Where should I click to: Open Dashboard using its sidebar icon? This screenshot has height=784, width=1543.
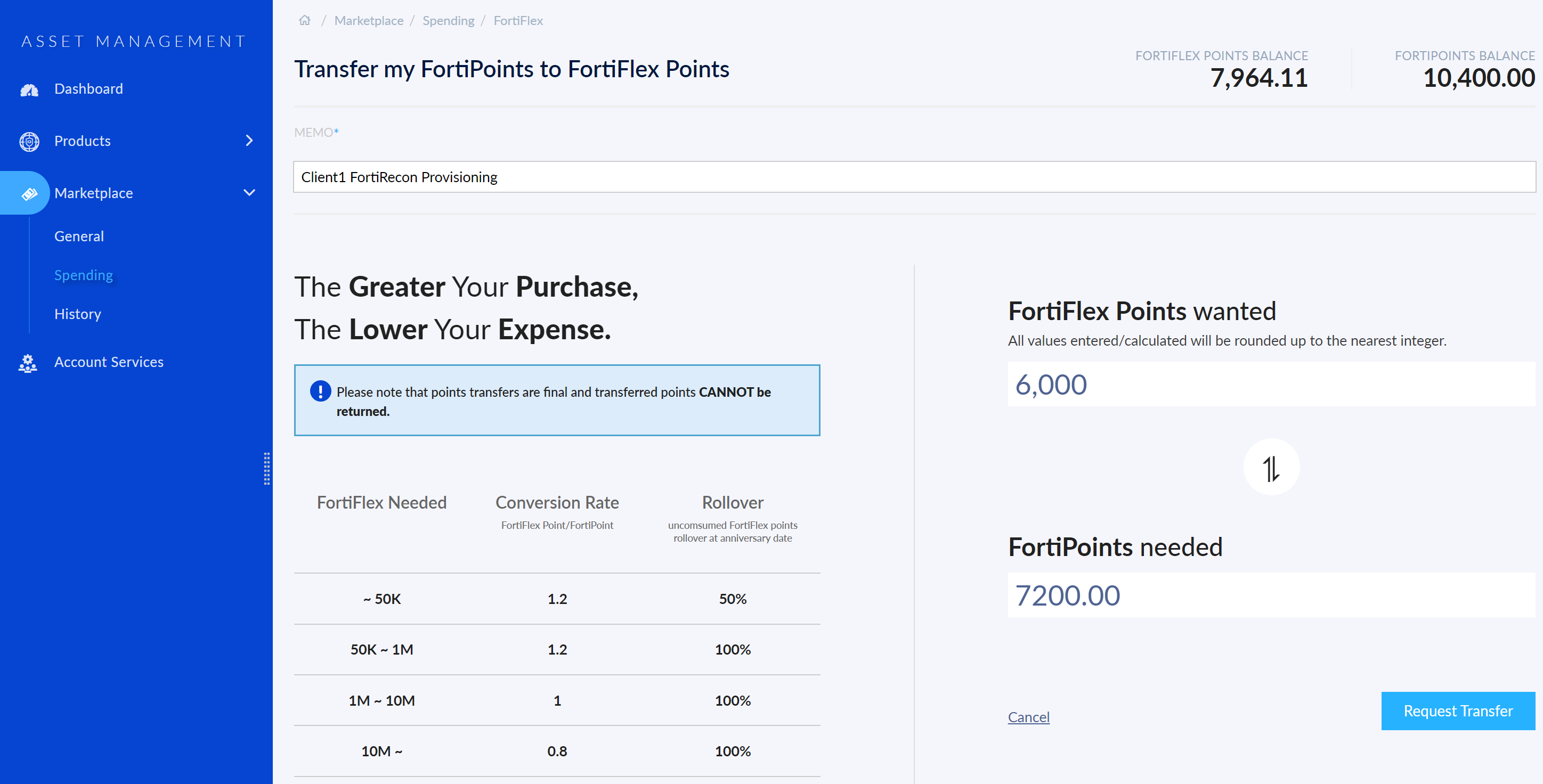[29, 88]
